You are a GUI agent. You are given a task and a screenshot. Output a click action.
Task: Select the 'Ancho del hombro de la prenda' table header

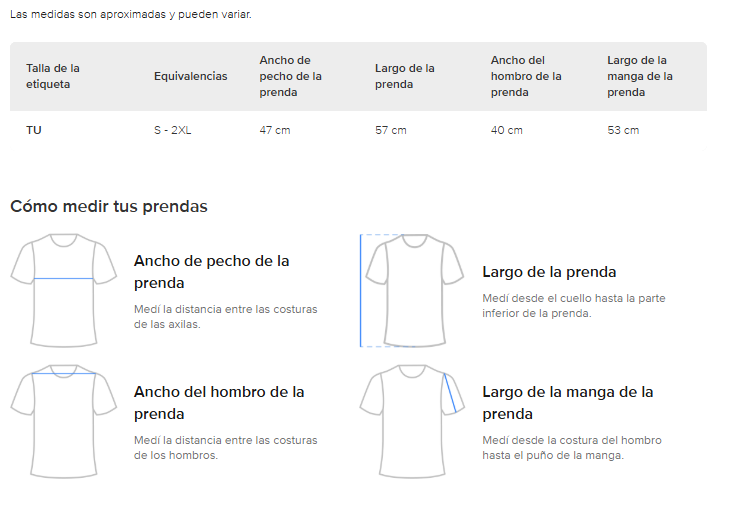526,76
